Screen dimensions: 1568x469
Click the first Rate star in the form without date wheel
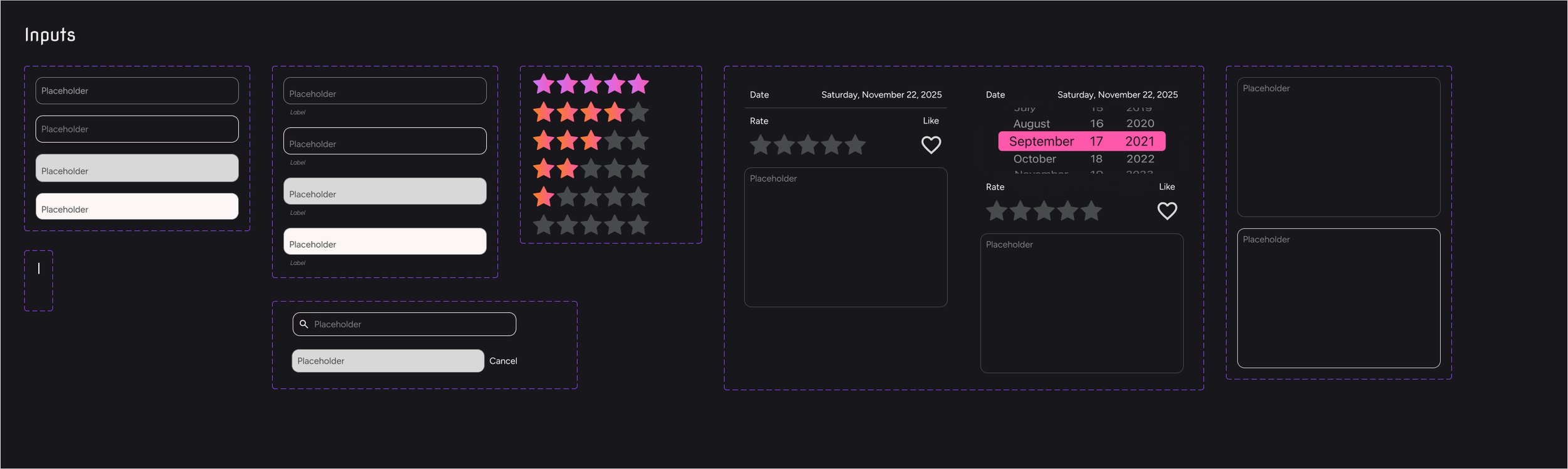pyautogui.click(x=761, y=145)
